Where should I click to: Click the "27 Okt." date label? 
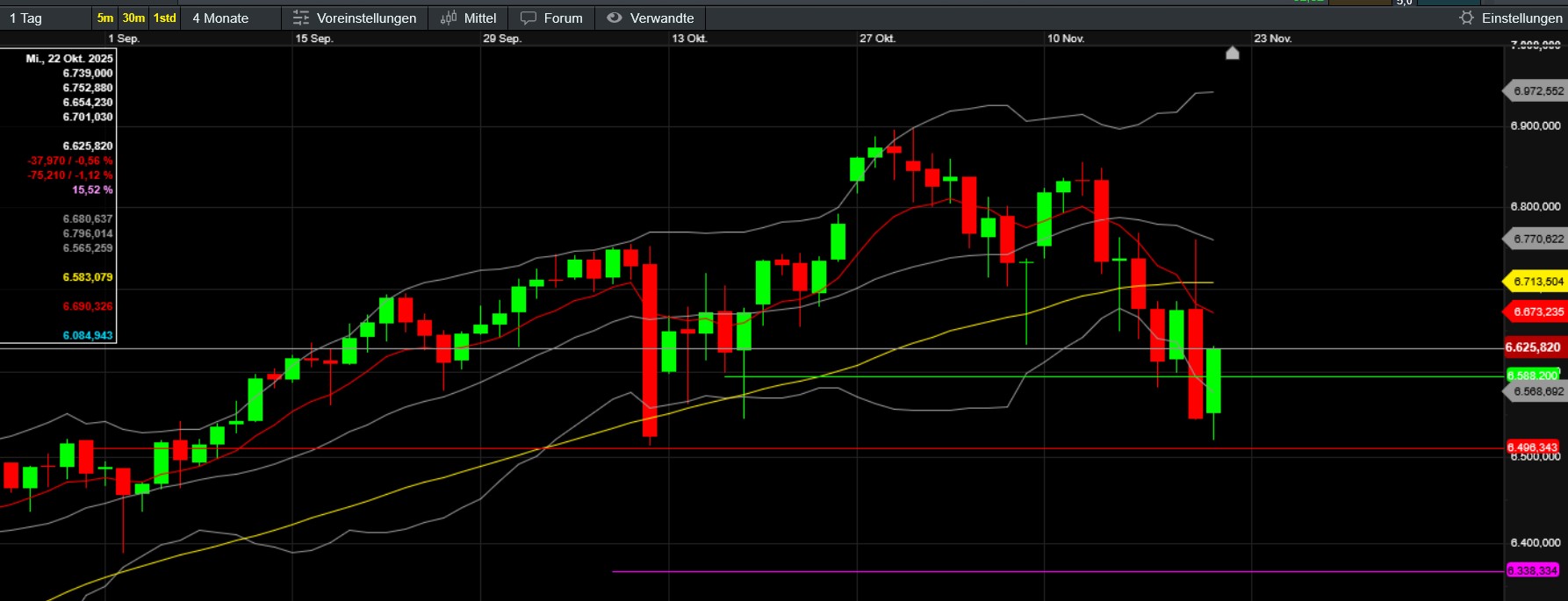click(878, 39)
